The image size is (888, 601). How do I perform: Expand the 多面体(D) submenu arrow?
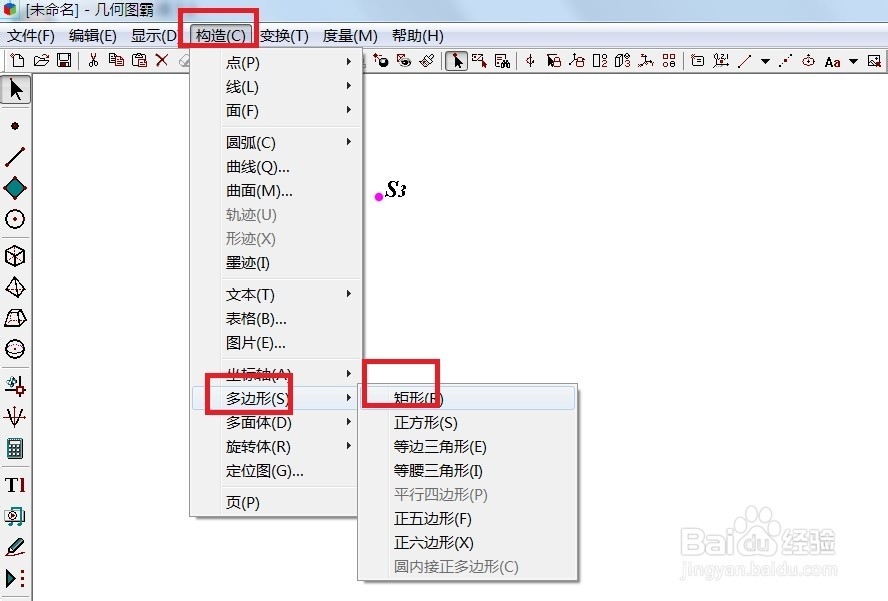coord(348,423)
